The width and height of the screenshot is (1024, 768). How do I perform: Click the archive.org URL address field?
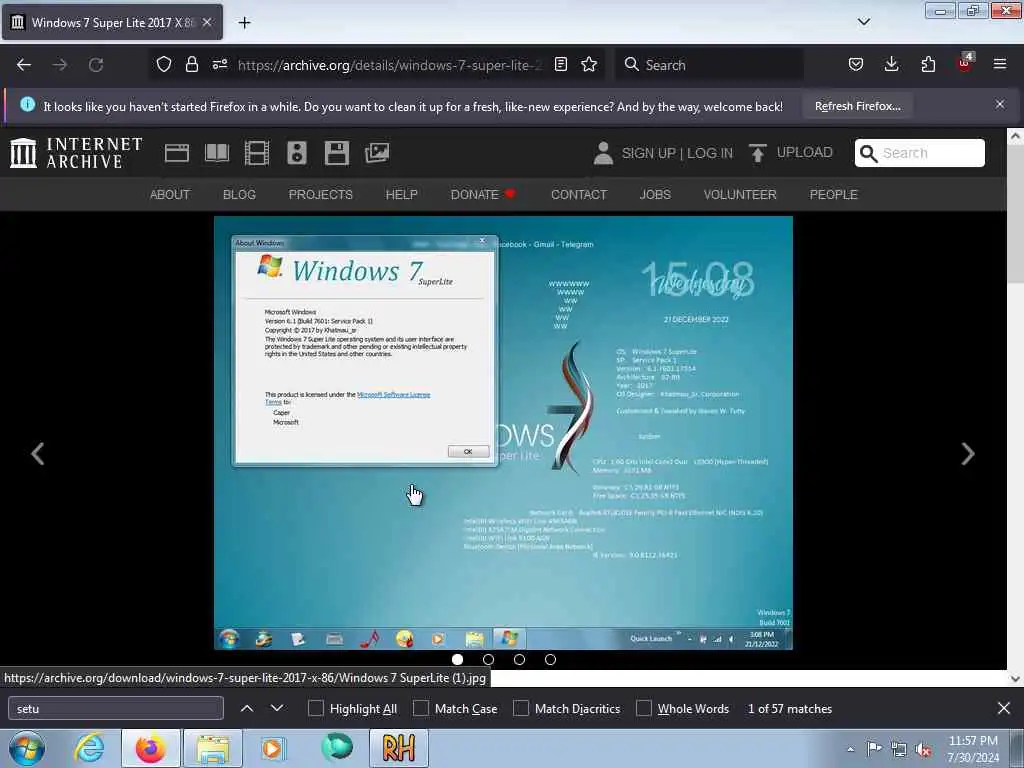(x=389, y=65)
